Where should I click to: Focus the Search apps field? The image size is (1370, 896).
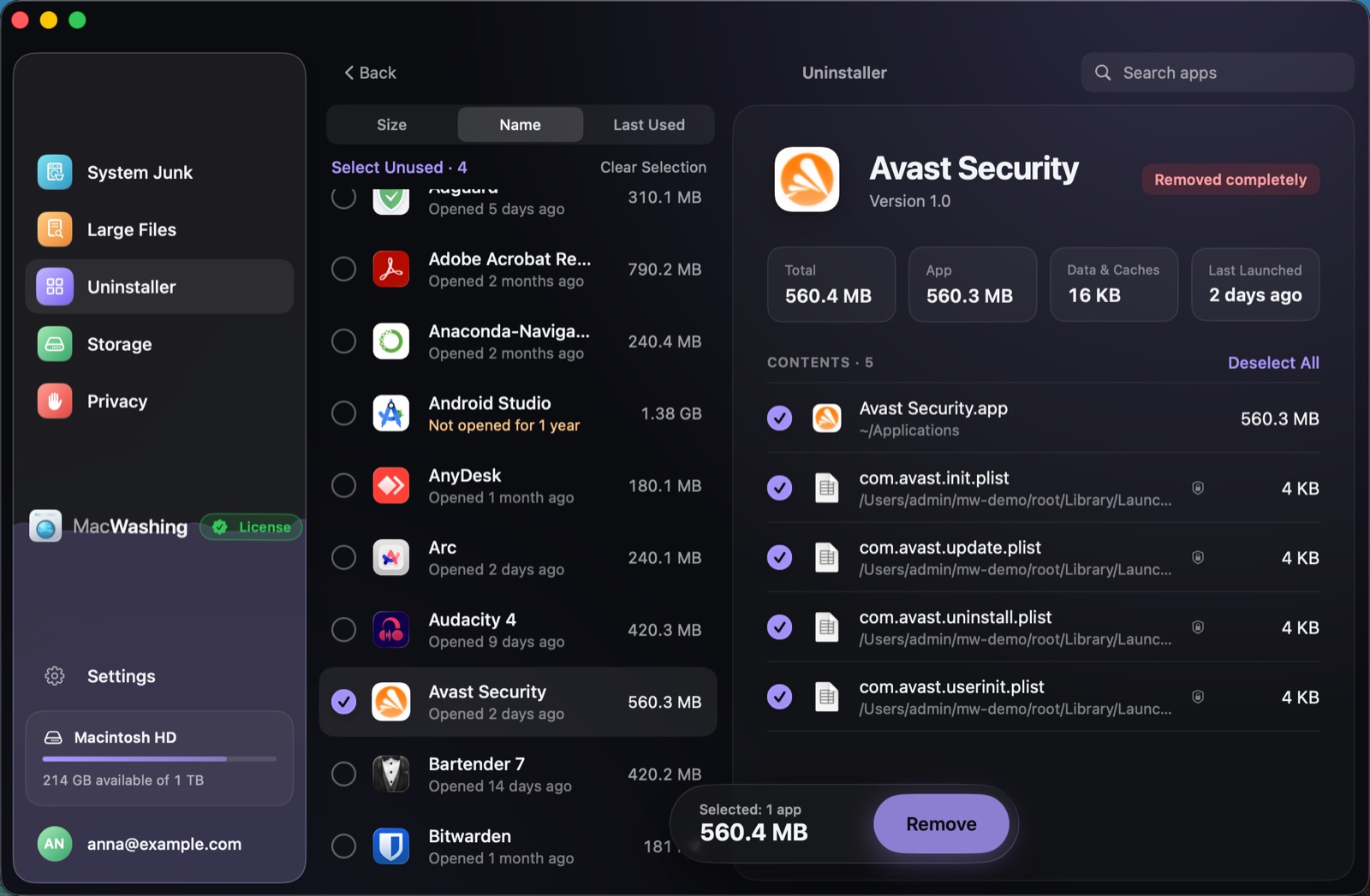pos(1218,73)
